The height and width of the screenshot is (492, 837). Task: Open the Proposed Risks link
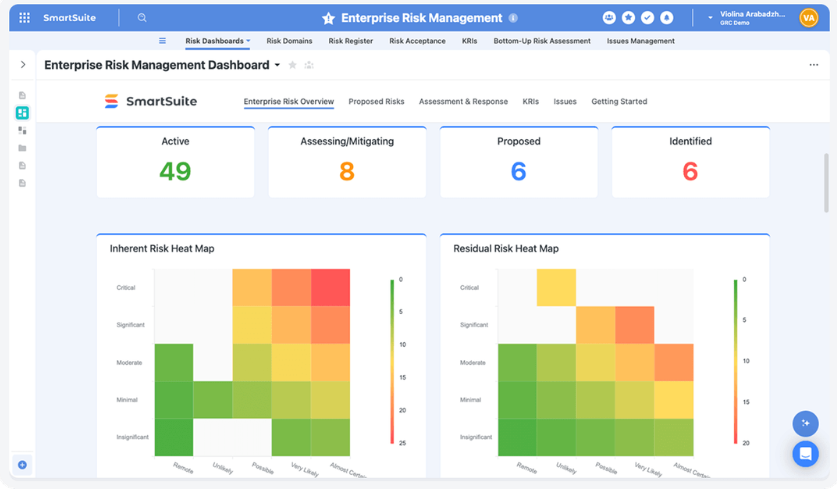[x=376, y=101]
